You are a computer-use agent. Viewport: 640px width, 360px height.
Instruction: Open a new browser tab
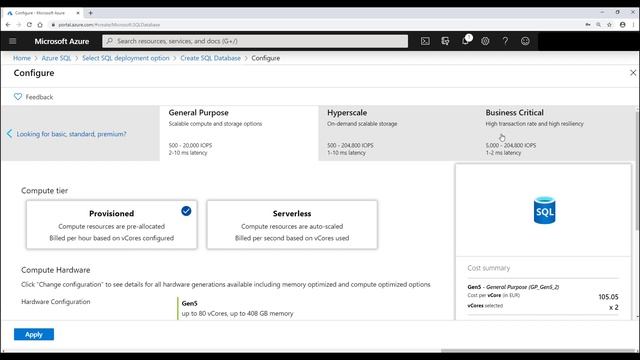click(91, 13)
